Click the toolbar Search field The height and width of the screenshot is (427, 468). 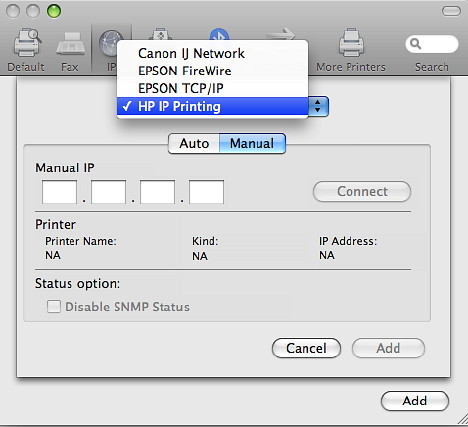point(432,44)
